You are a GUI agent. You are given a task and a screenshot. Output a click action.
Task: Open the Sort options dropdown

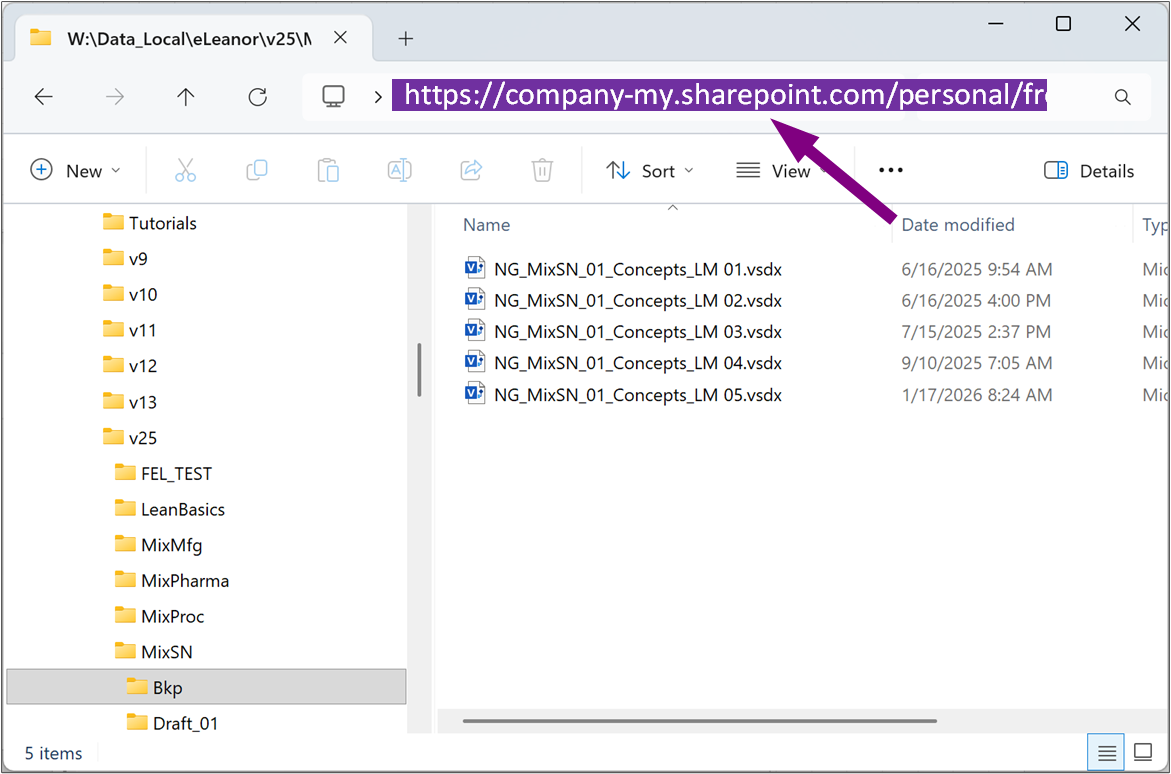click(650, 171)
